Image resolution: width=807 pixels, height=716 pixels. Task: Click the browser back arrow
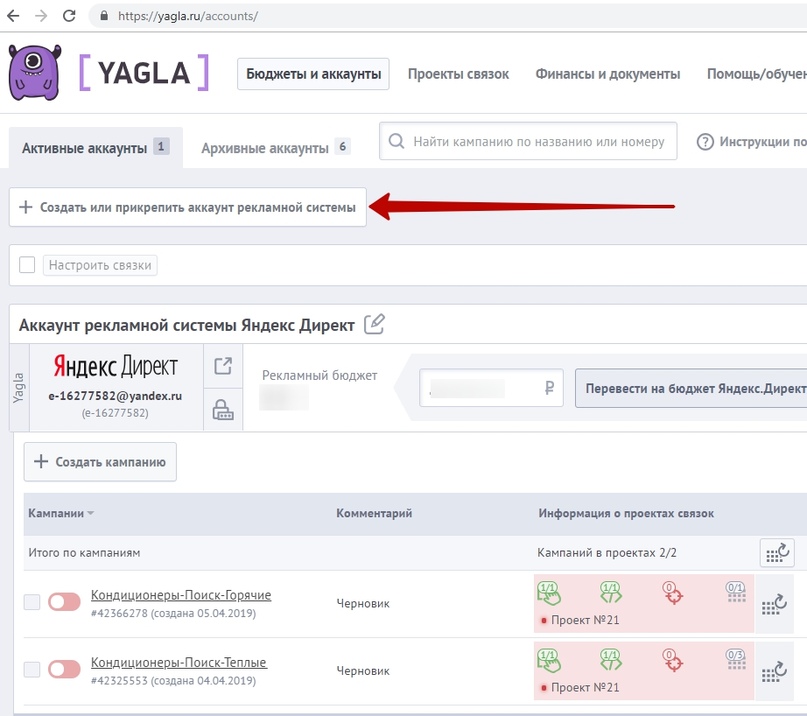[x=13, y=16]
